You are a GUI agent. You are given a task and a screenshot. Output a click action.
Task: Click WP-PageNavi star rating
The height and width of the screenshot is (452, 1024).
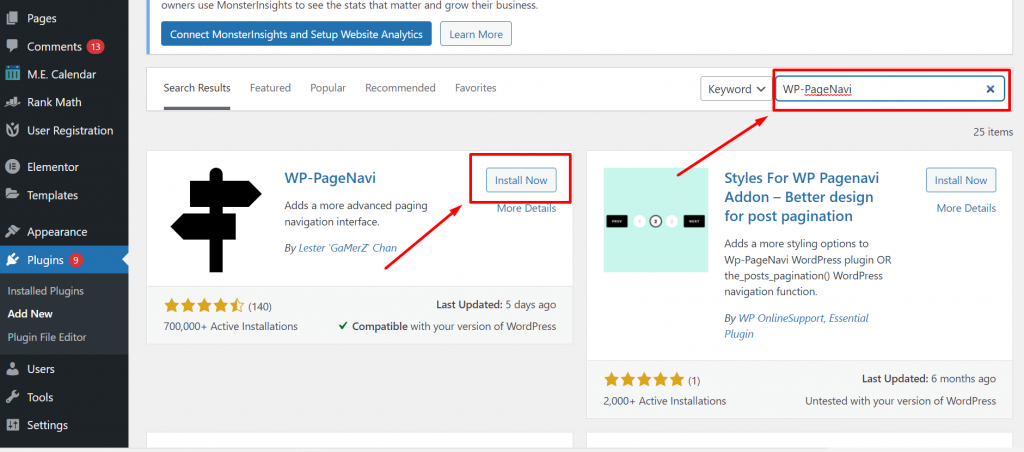204,306
